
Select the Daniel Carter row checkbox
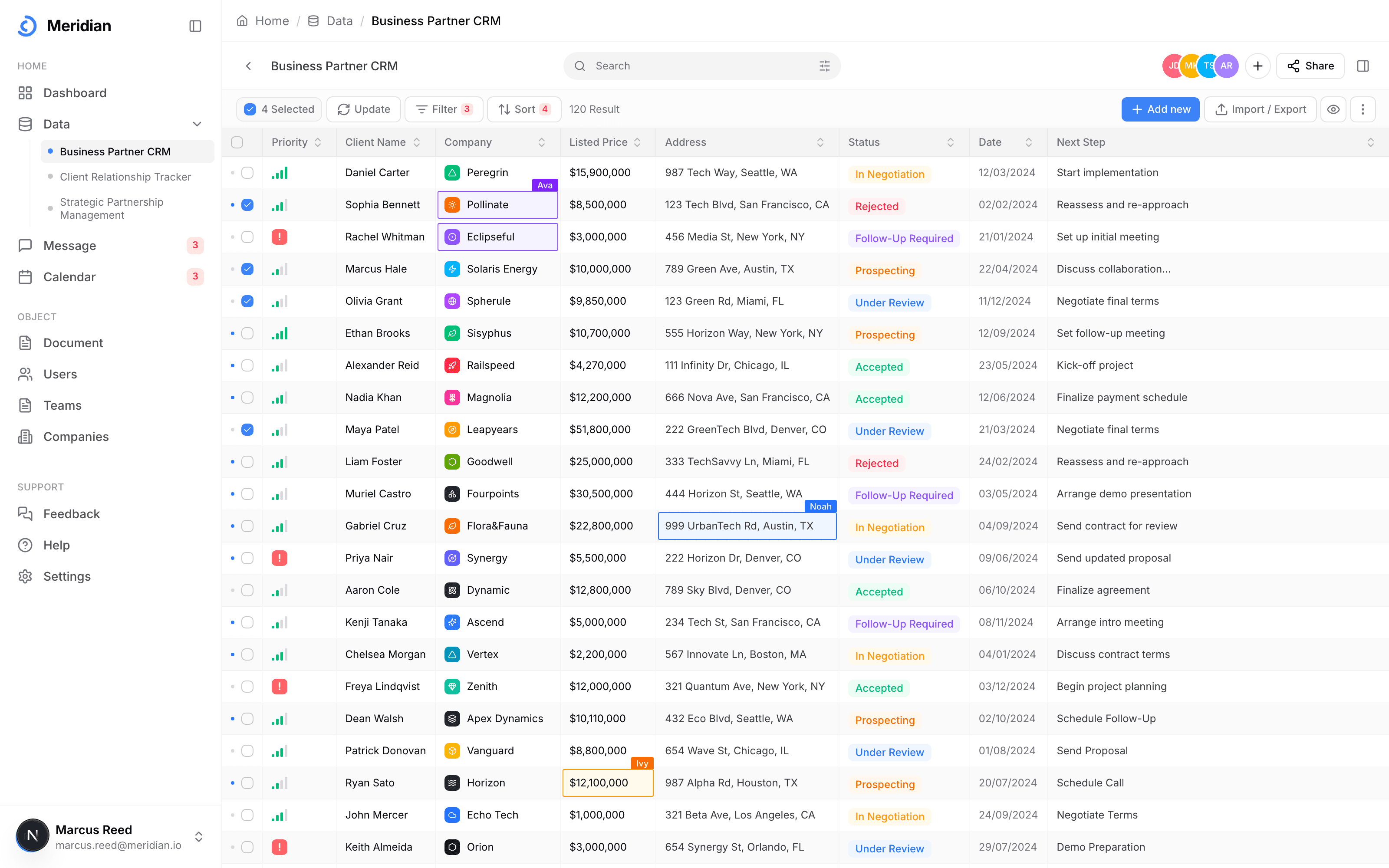(x=247, y=173)
